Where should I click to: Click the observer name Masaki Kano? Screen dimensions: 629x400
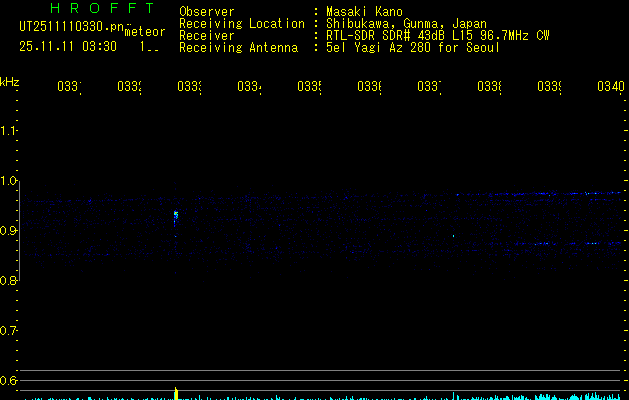[364, 12]
